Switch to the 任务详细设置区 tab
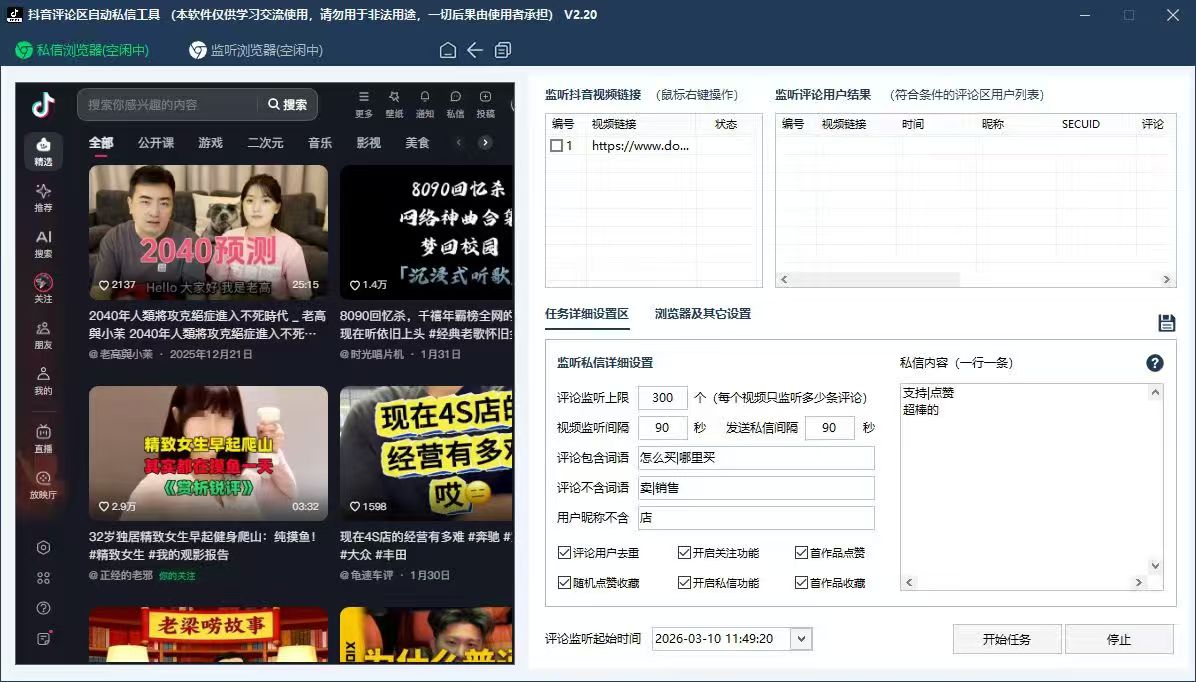The width and height of the screenshot is (1196, 682). (x=587, y=314)
